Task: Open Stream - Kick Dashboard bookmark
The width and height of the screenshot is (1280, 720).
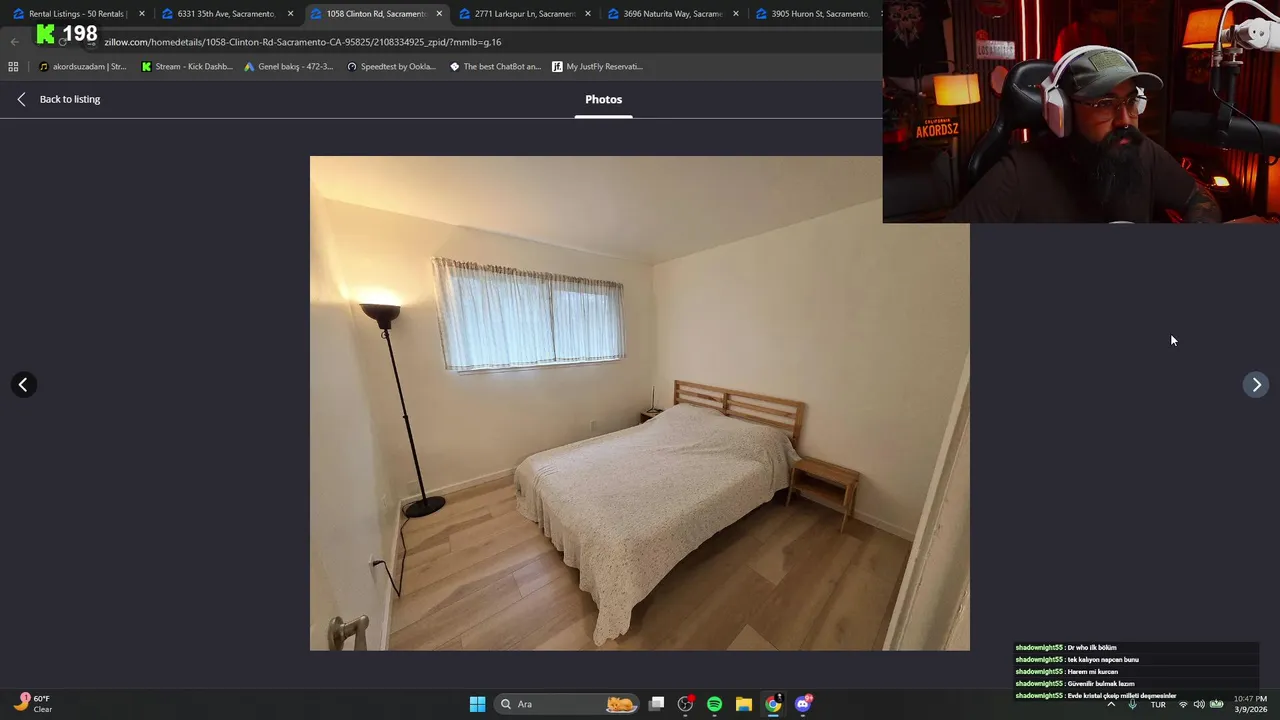Action: (x=187, y=67)
